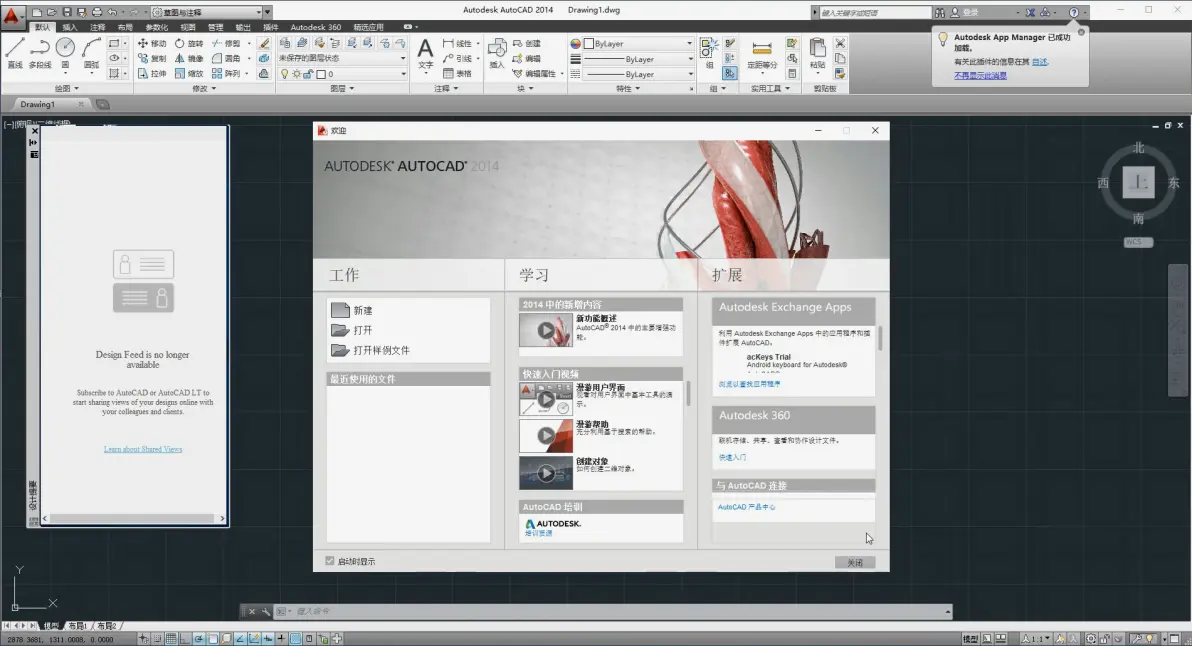1192x646 pixels.
Task: Expand the layer state dropdown (未保存的图层状态)
Action: tap(342, 58)
